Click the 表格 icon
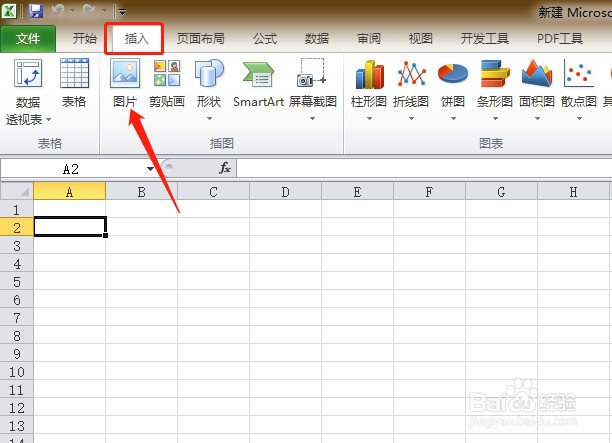 click(74, 73)
